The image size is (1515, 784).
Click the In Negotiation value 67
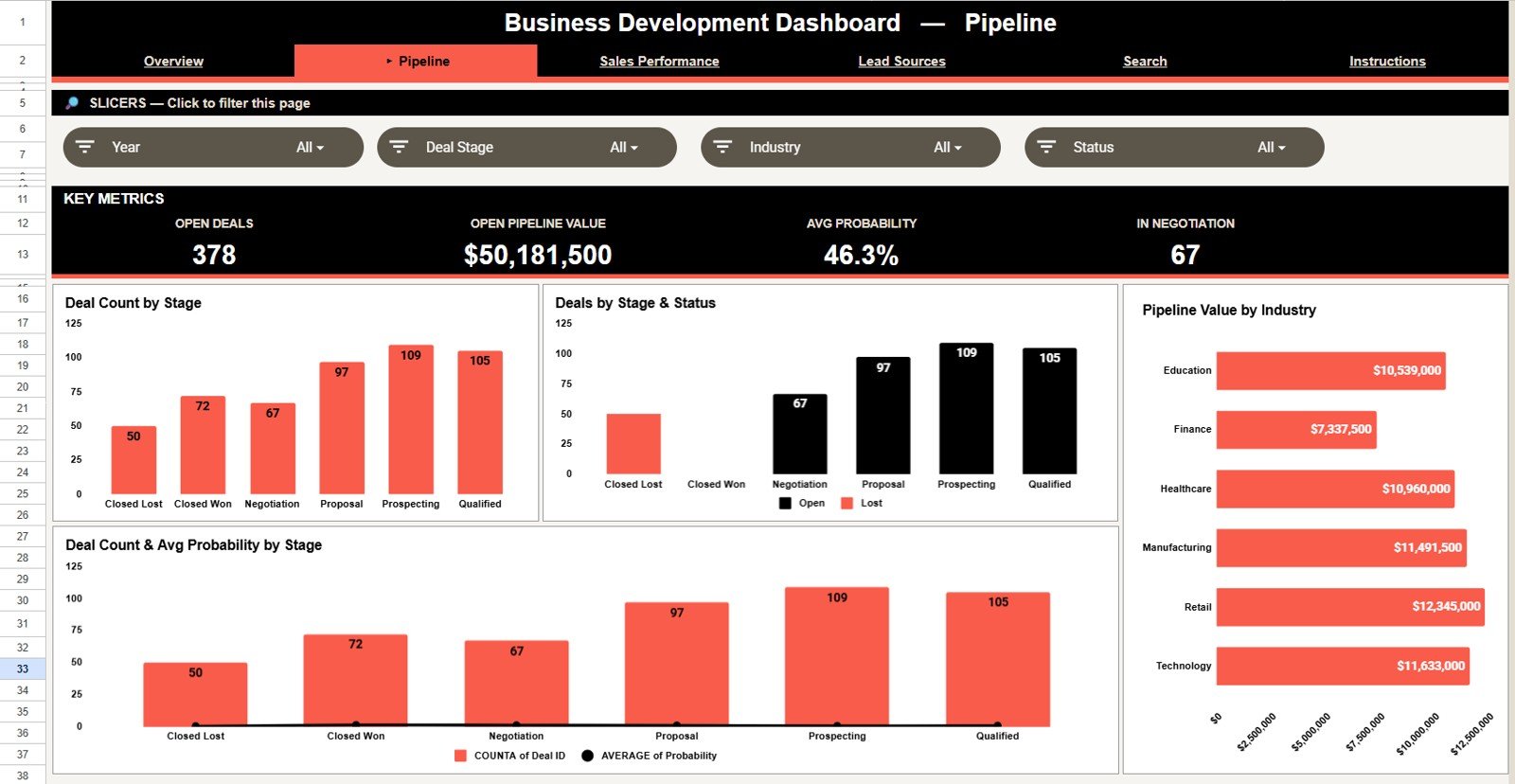[1185, 255]
